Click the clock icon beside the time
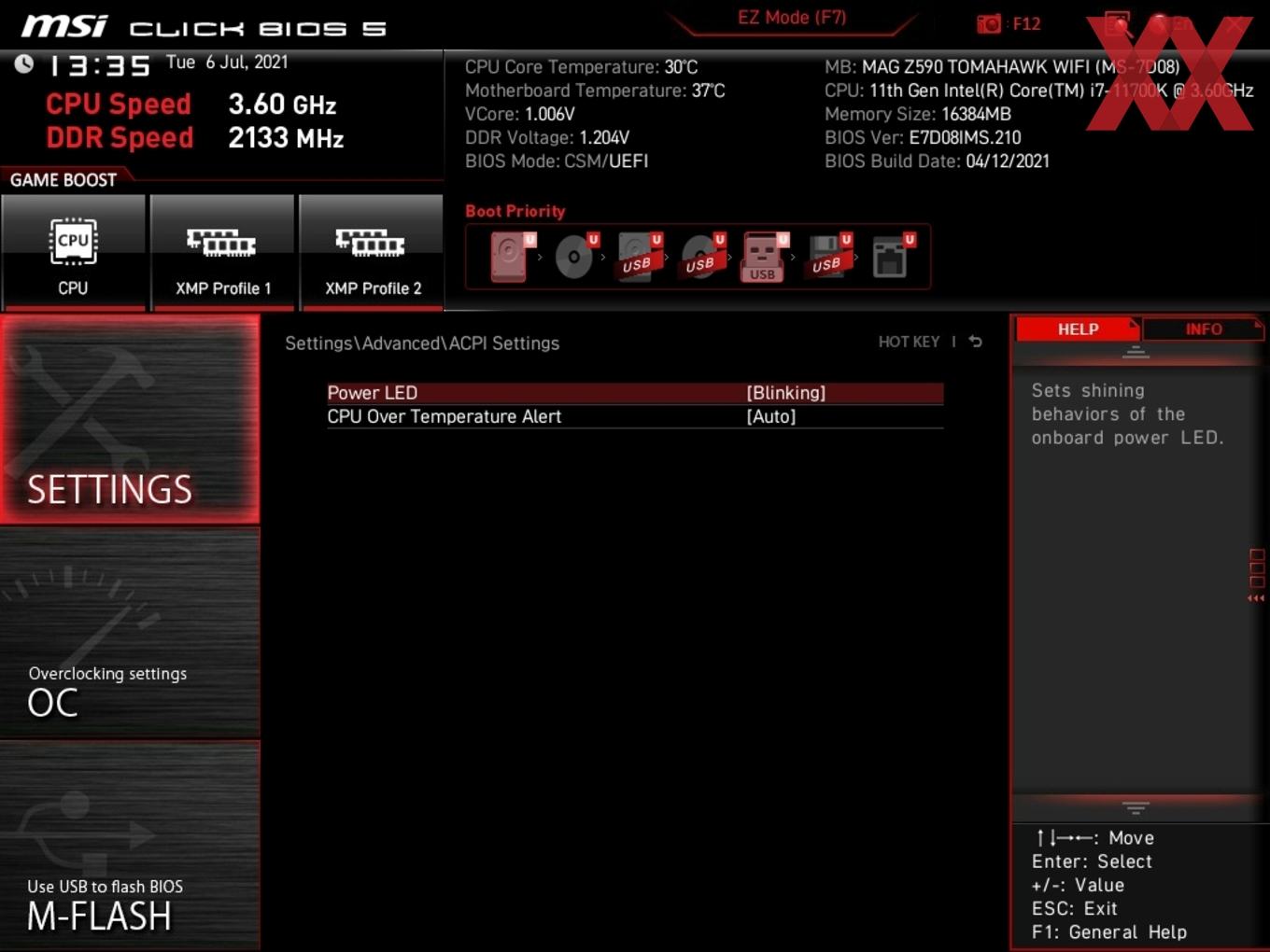The width and height of the screenshot is (1270, 952). click(x=24, y=63)
